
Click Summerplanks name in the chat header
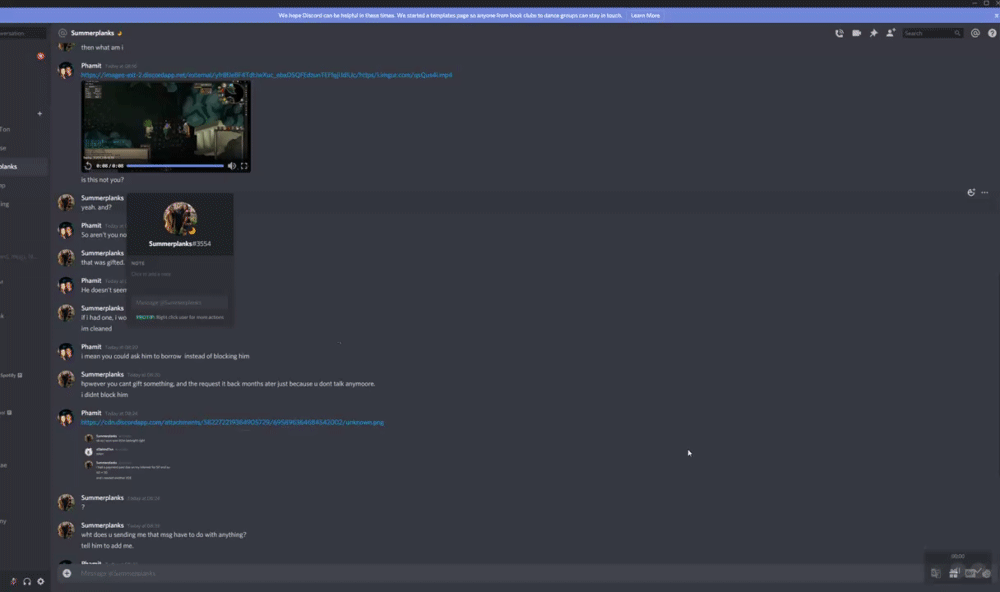tap(92, 33)
